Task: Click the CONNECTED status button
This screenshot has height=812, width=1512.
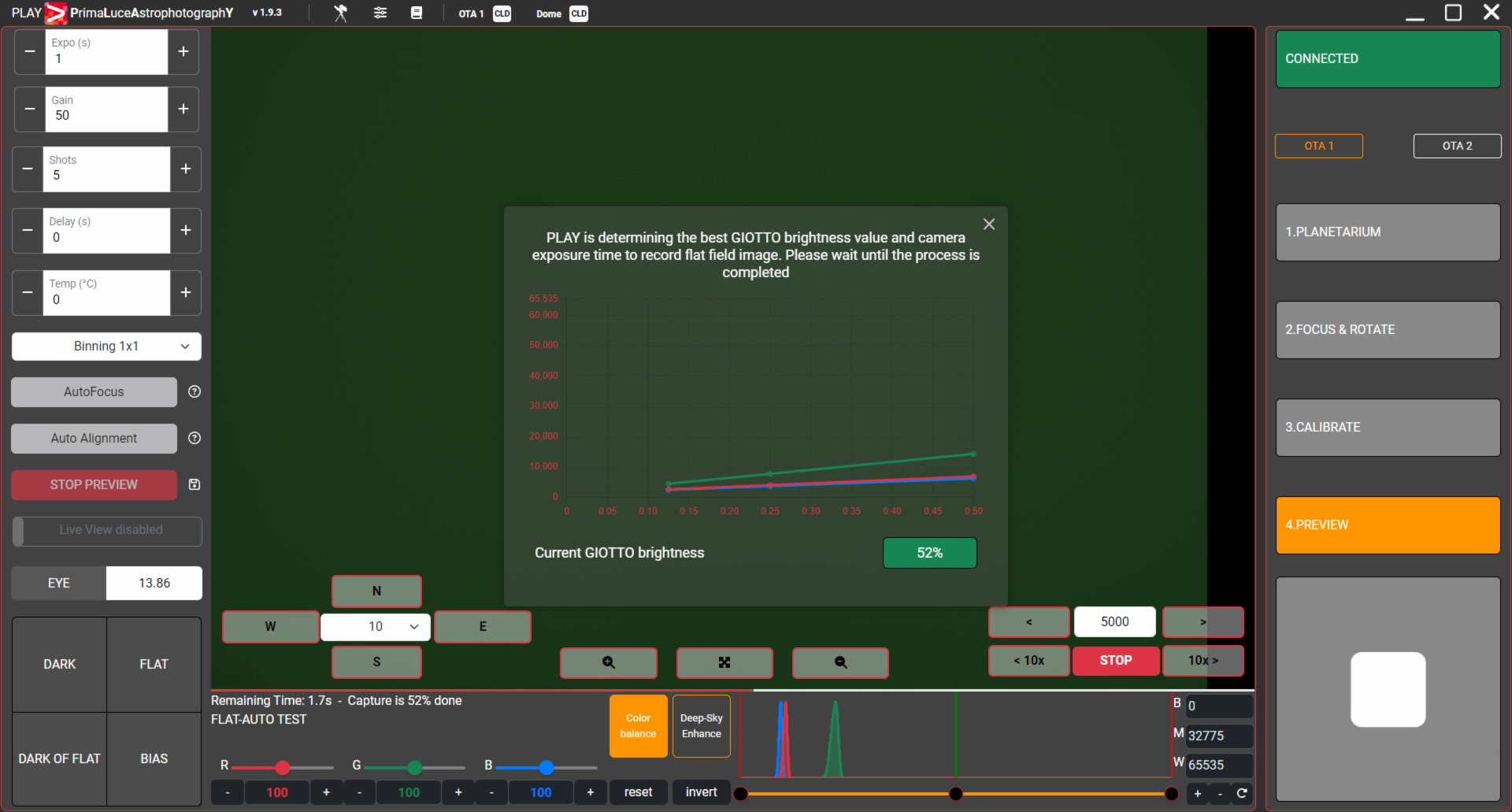Action: [x=1388, y=59]
